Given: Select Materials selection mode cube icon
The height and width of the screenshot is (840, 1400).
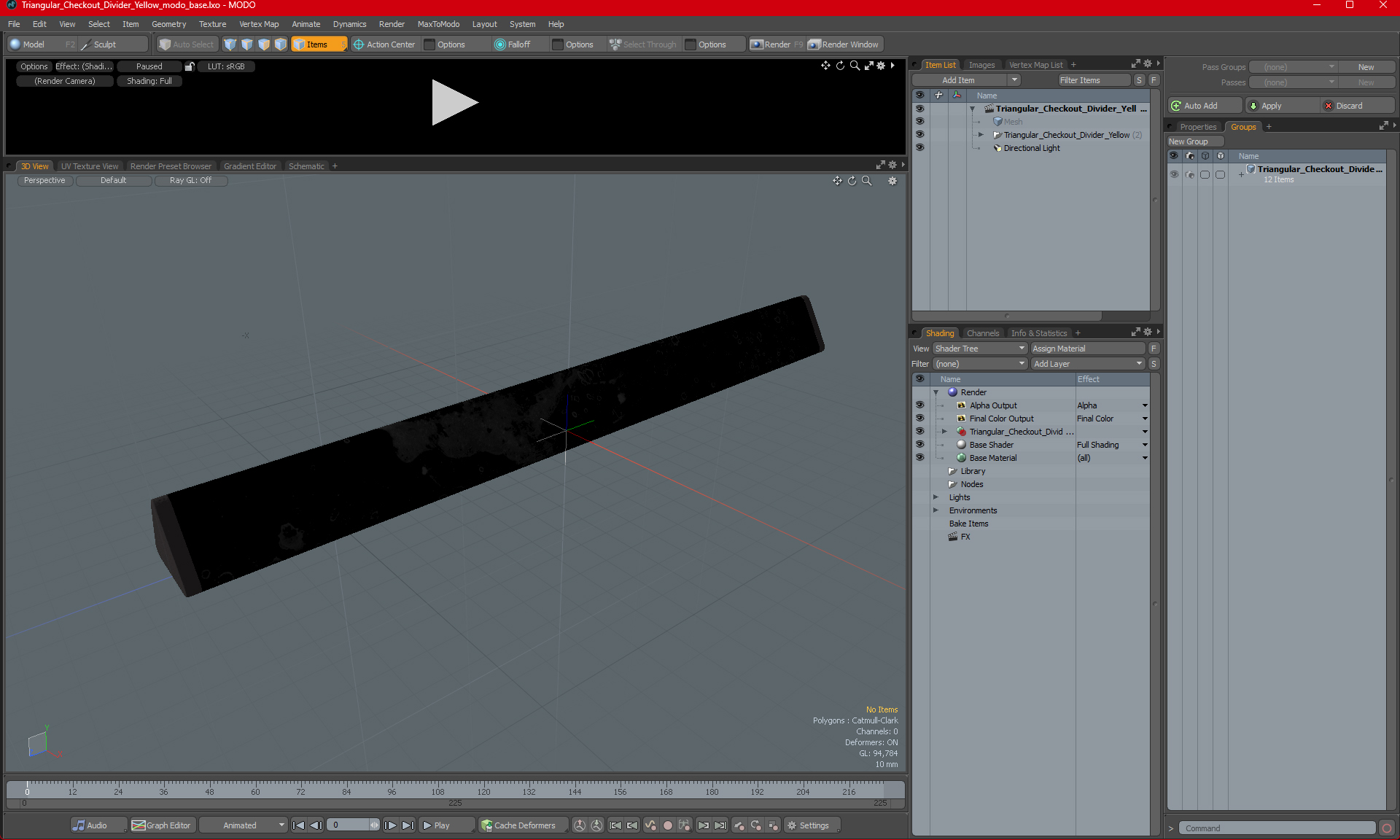Looking at the screenshot, I should (x=281, y=44).
